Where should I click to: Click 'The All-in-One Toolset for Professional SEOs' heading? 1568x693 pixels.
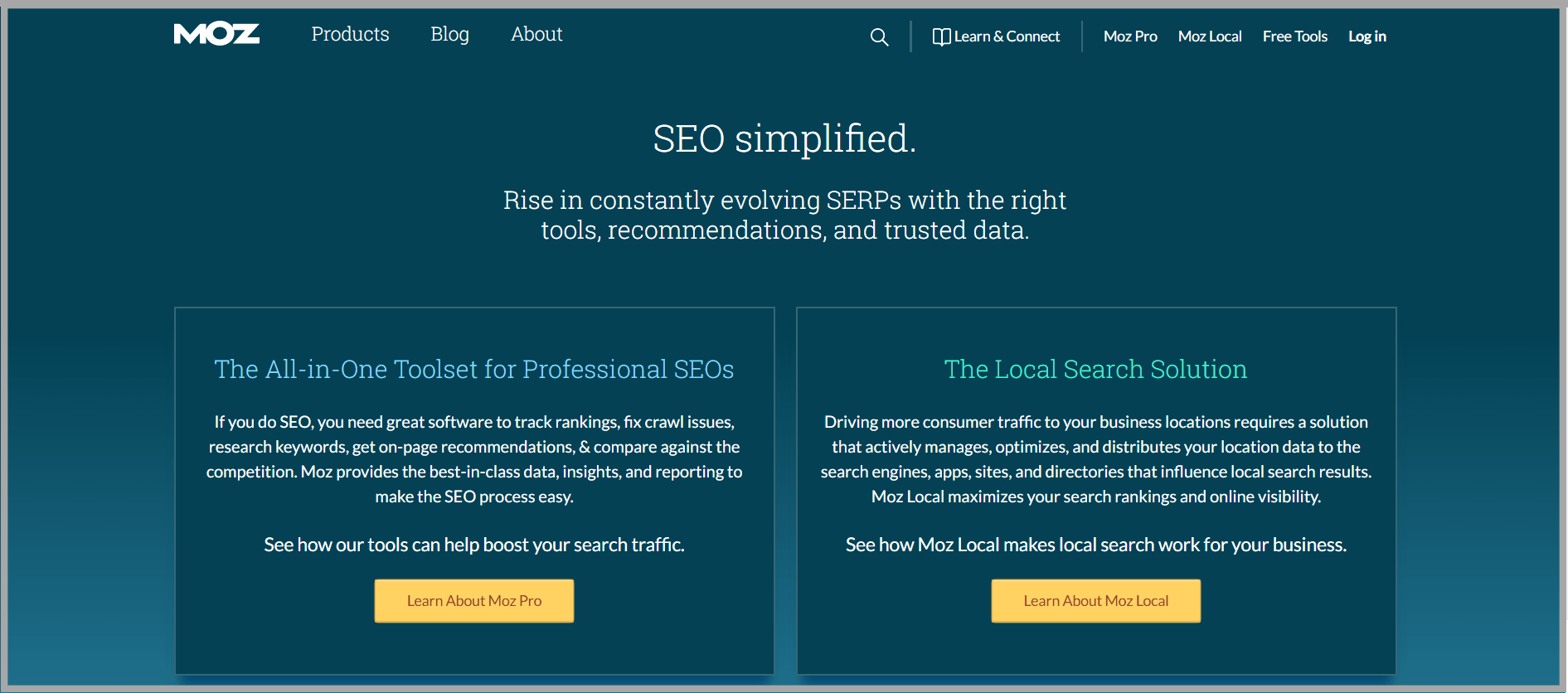(474, 369)
